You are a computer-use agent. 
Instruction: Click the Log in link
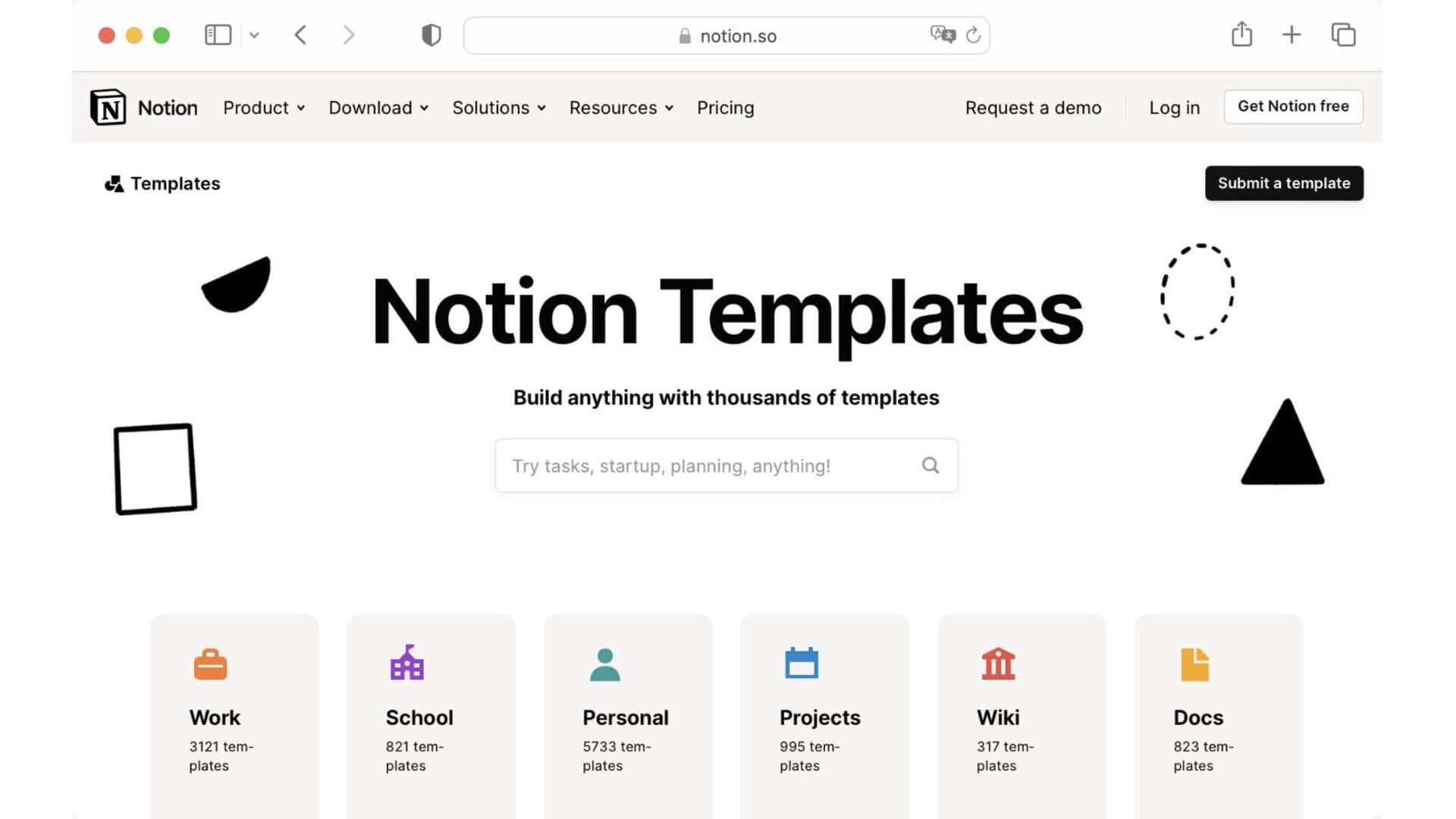[x=1175, y=107]
